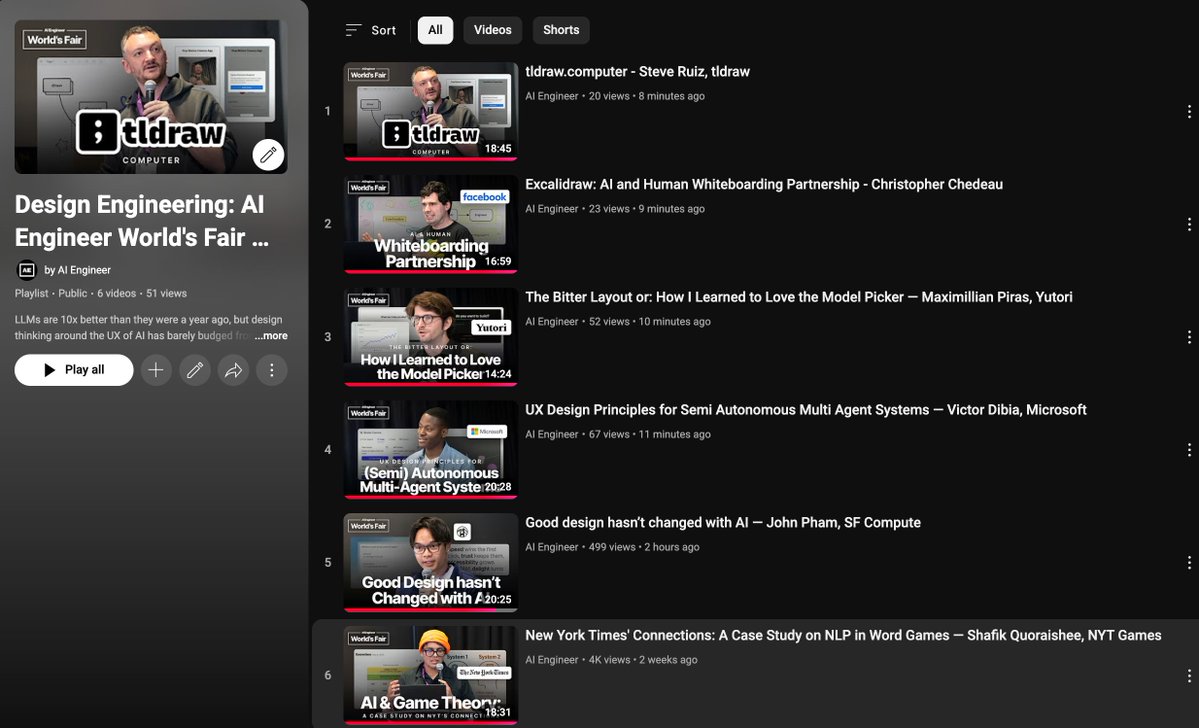
Task: Click AI Engineer under Good design video
Action: [551, 547]
